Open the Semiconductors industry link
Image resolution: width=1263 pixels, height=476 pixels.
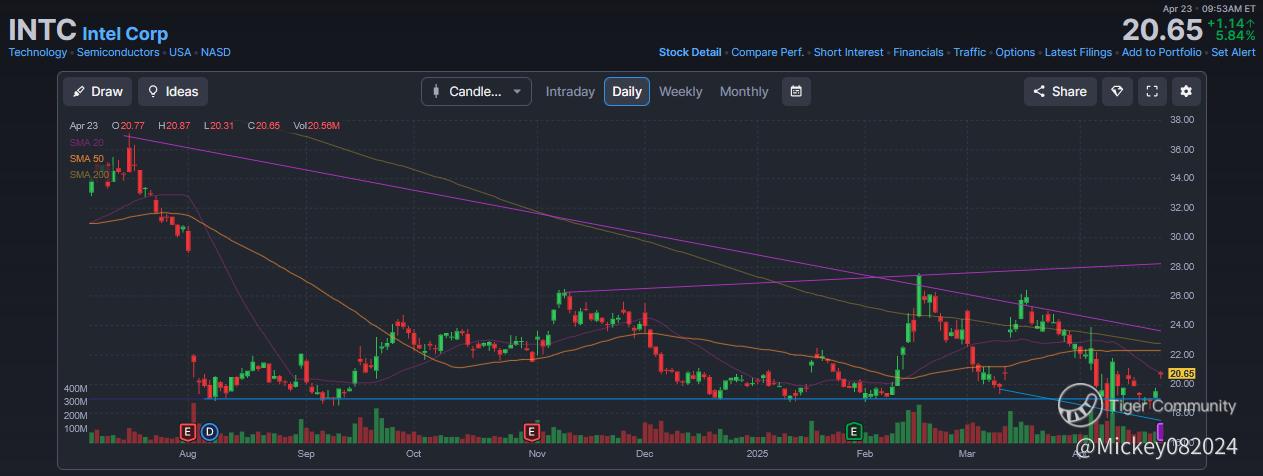(x=118, y=52)
